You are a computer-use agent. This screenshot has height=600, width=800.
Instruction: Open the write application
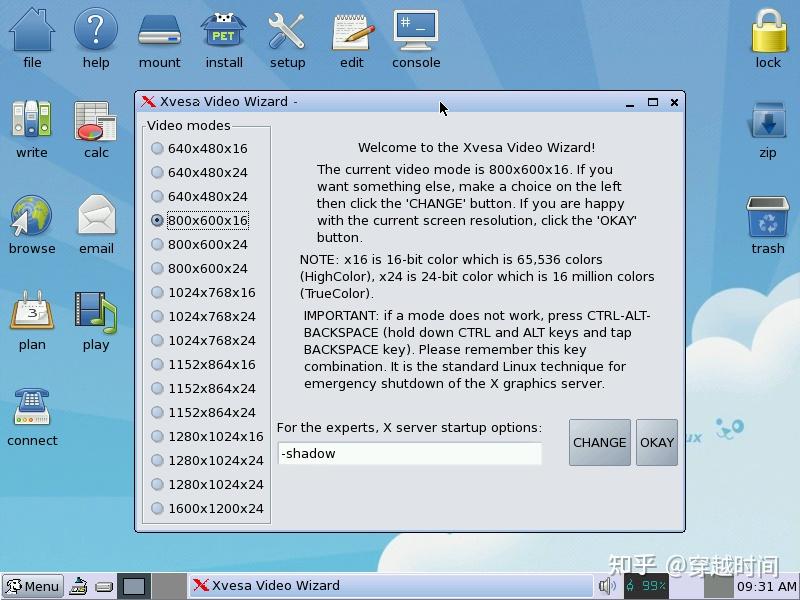point(31,125)
